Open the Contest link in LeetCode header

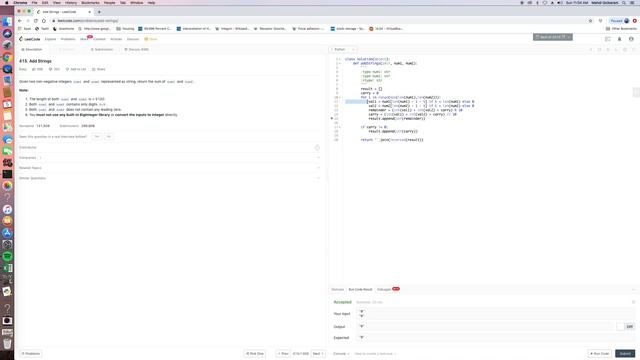[x=99, y=39]
